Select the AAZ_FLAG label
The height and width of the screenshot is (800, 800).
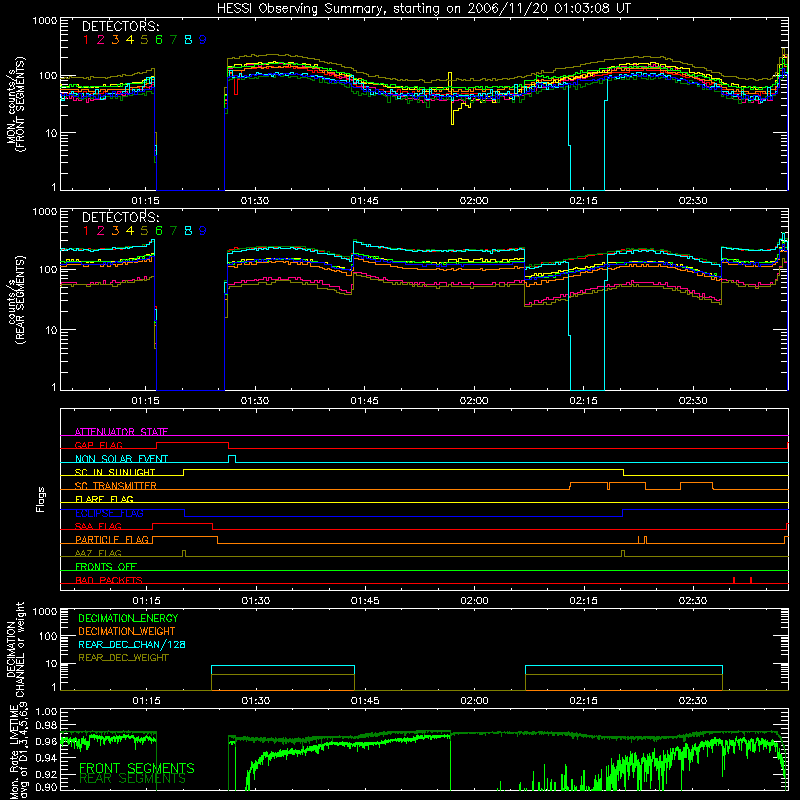pyautogui.click(x=98, y=553)
